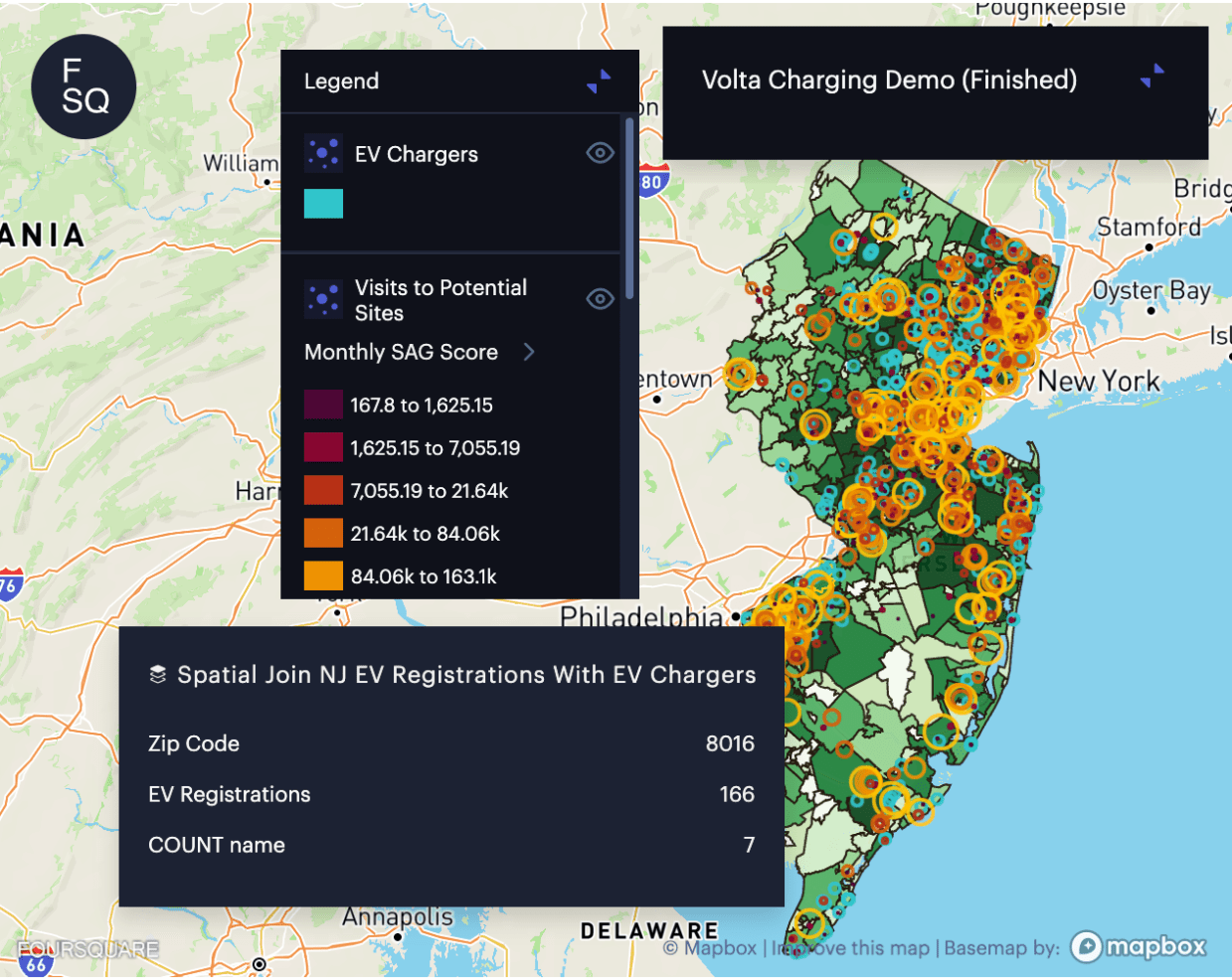Click the layers icon beside Spatial Join title
This screenshot has height=980, width=1232.
[x=157, y=675]
